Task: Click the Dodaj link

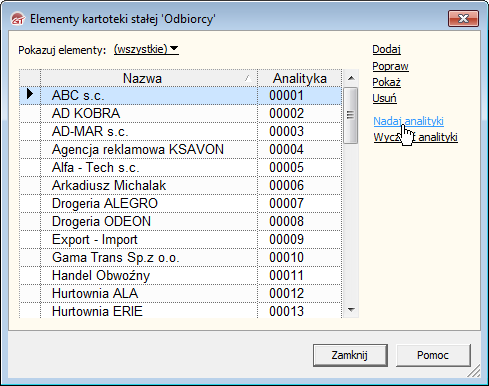Action: click(x=386, y=49)
